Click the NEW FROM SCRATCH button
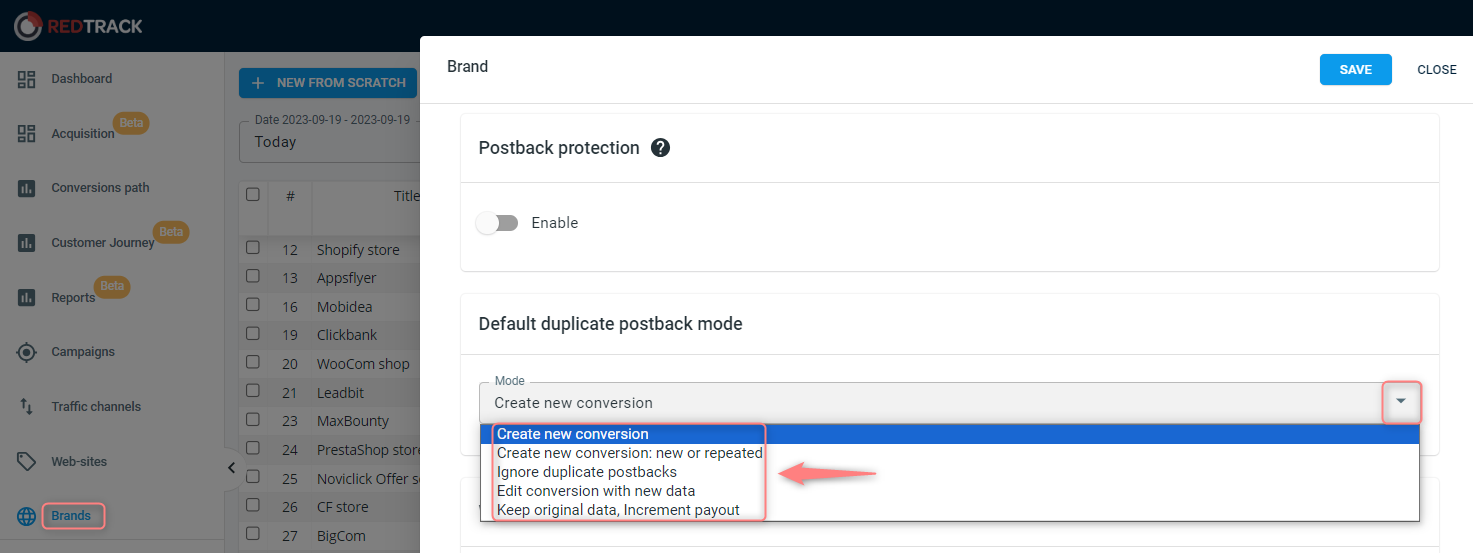 click(x=329, y=83)
